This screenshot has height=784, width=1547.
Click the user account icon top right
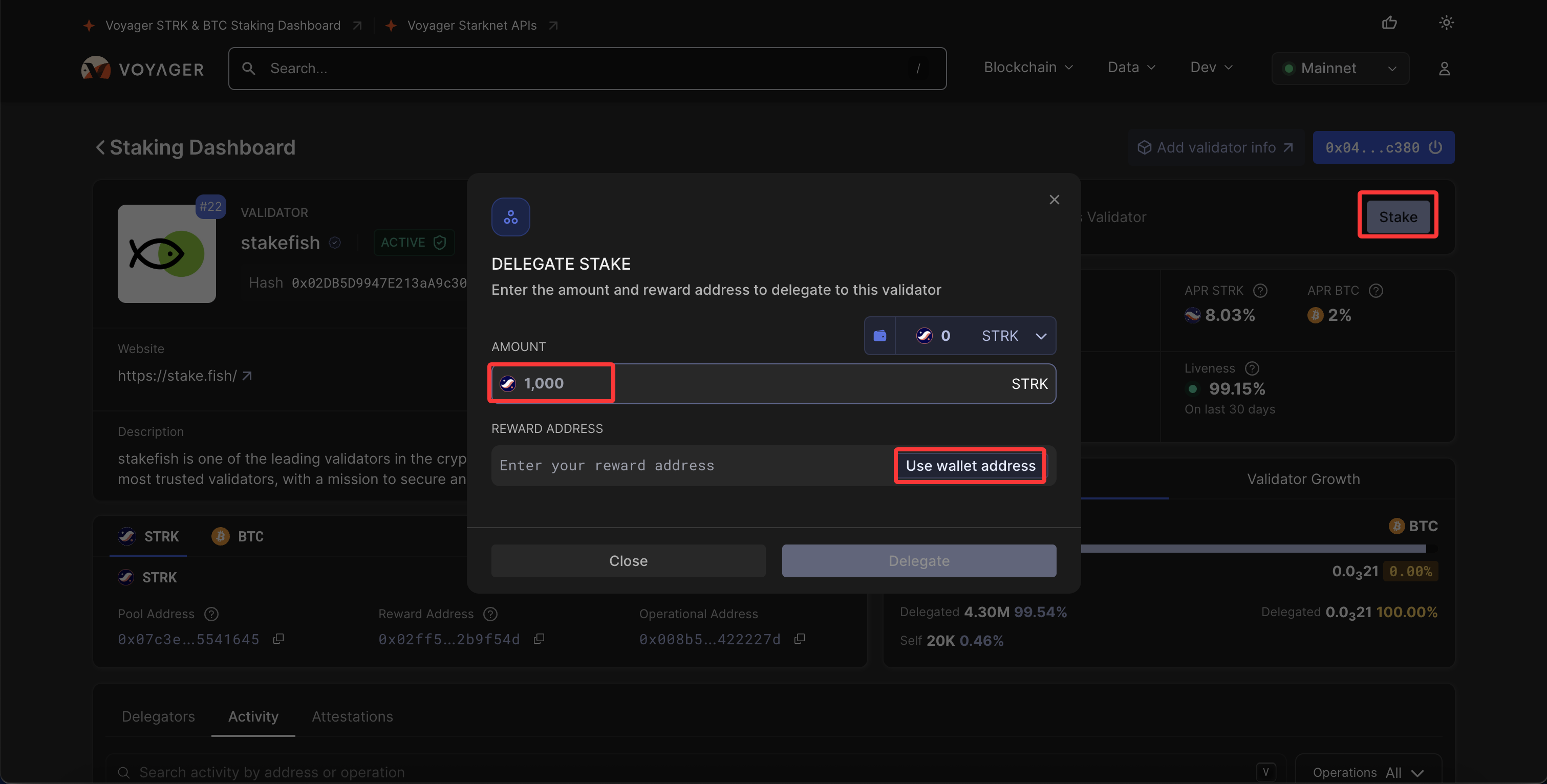pos(1445,69)
